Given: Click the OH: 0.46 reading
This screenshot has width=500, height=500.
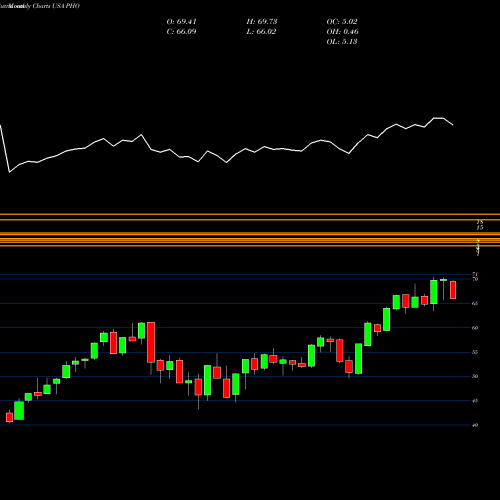Looking at the screenshot, I should [x=342, y=32].
